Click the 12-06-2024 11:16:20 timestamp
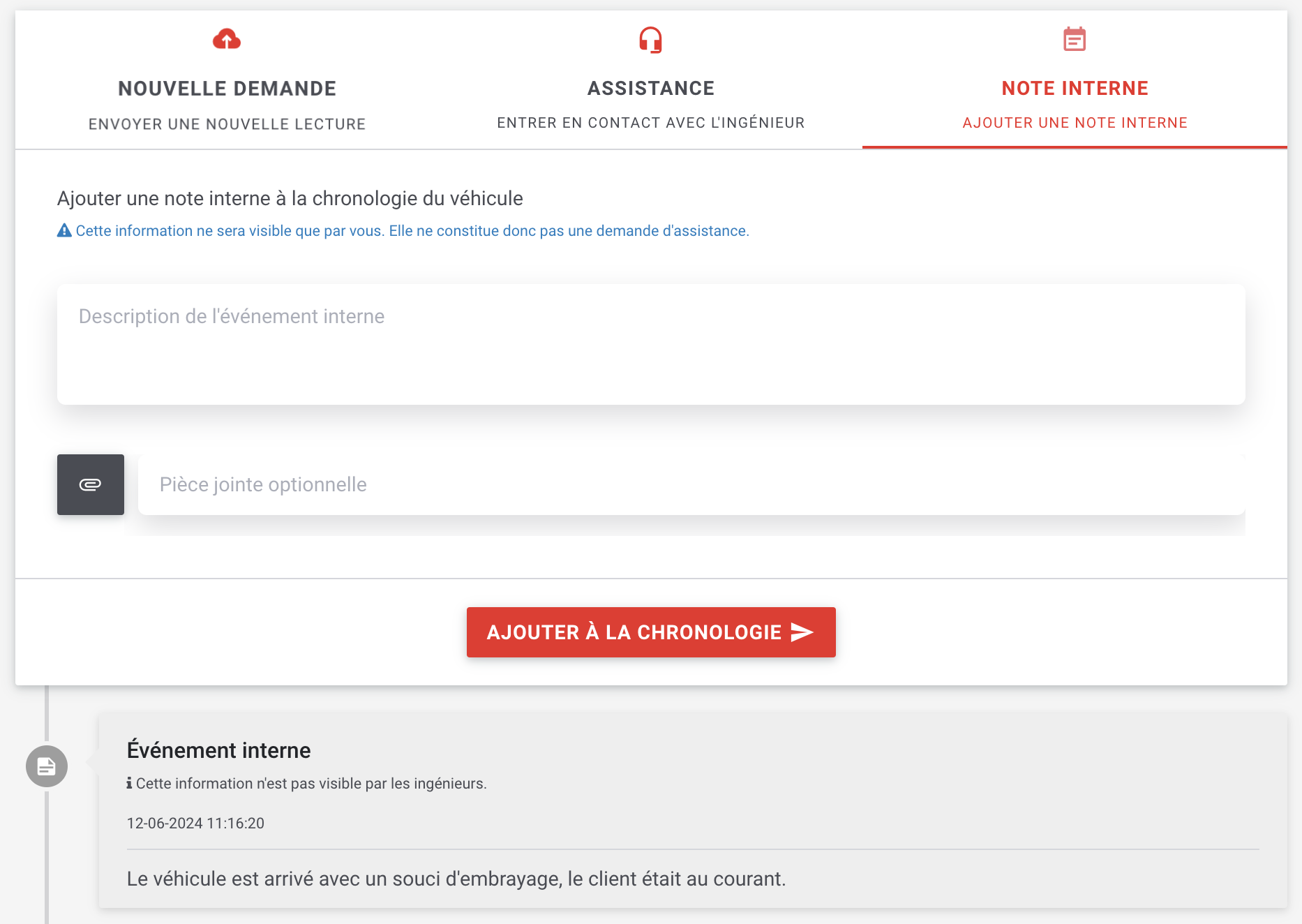The width and height of the screenshot is (1302, 924). click(195, 824)
